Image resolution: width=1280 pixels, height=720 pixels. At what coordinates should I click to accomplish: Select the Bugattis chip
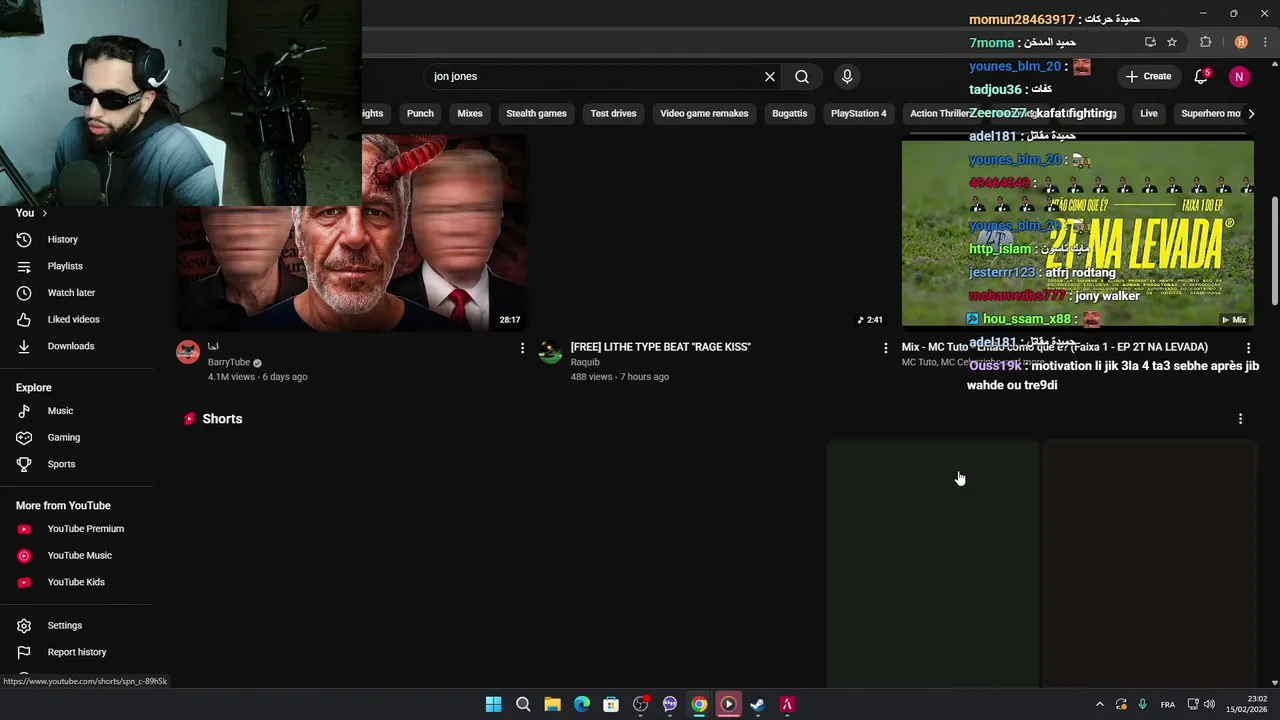pos(789,114)
